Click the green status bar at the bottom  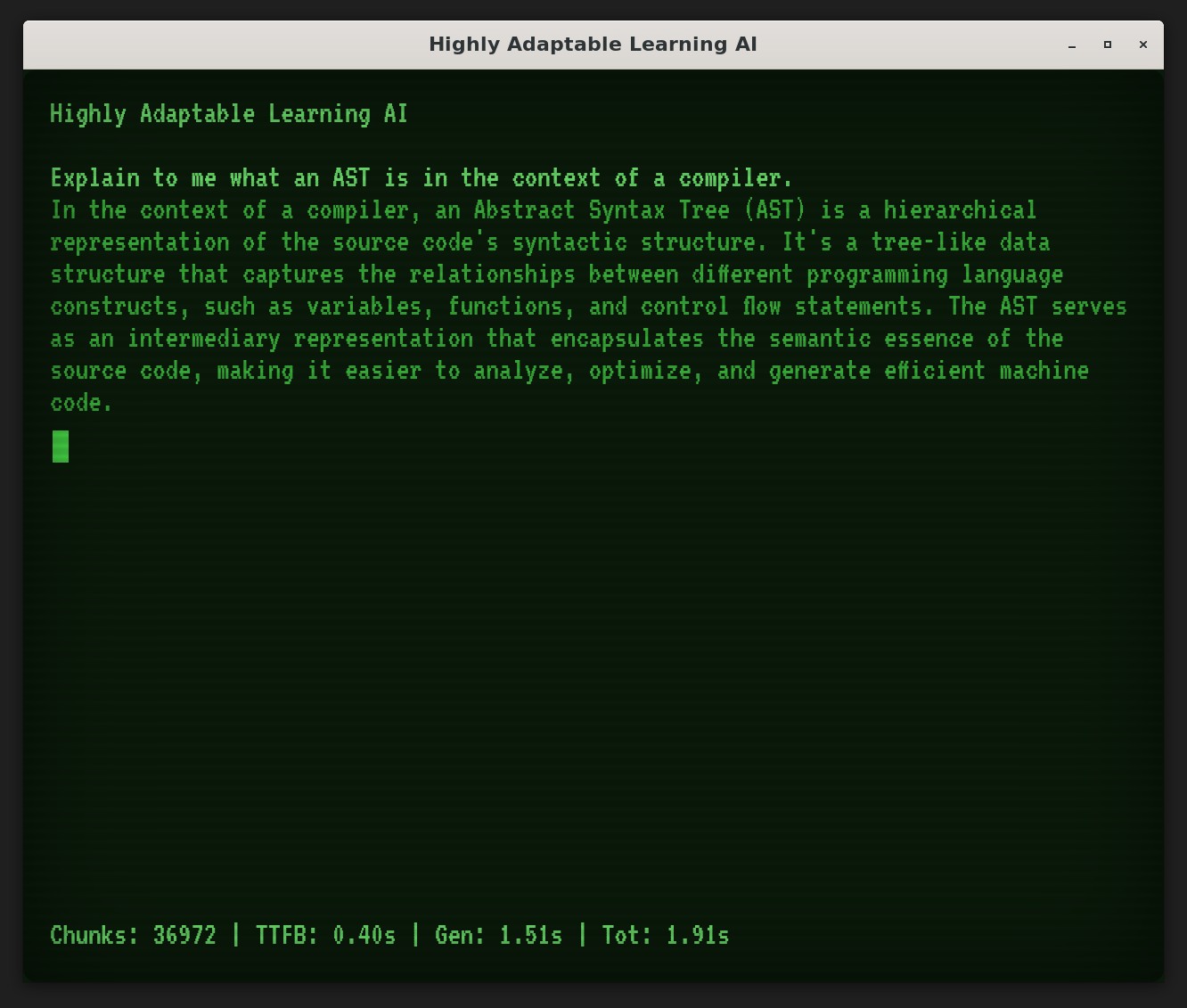[x=389, y=935]
